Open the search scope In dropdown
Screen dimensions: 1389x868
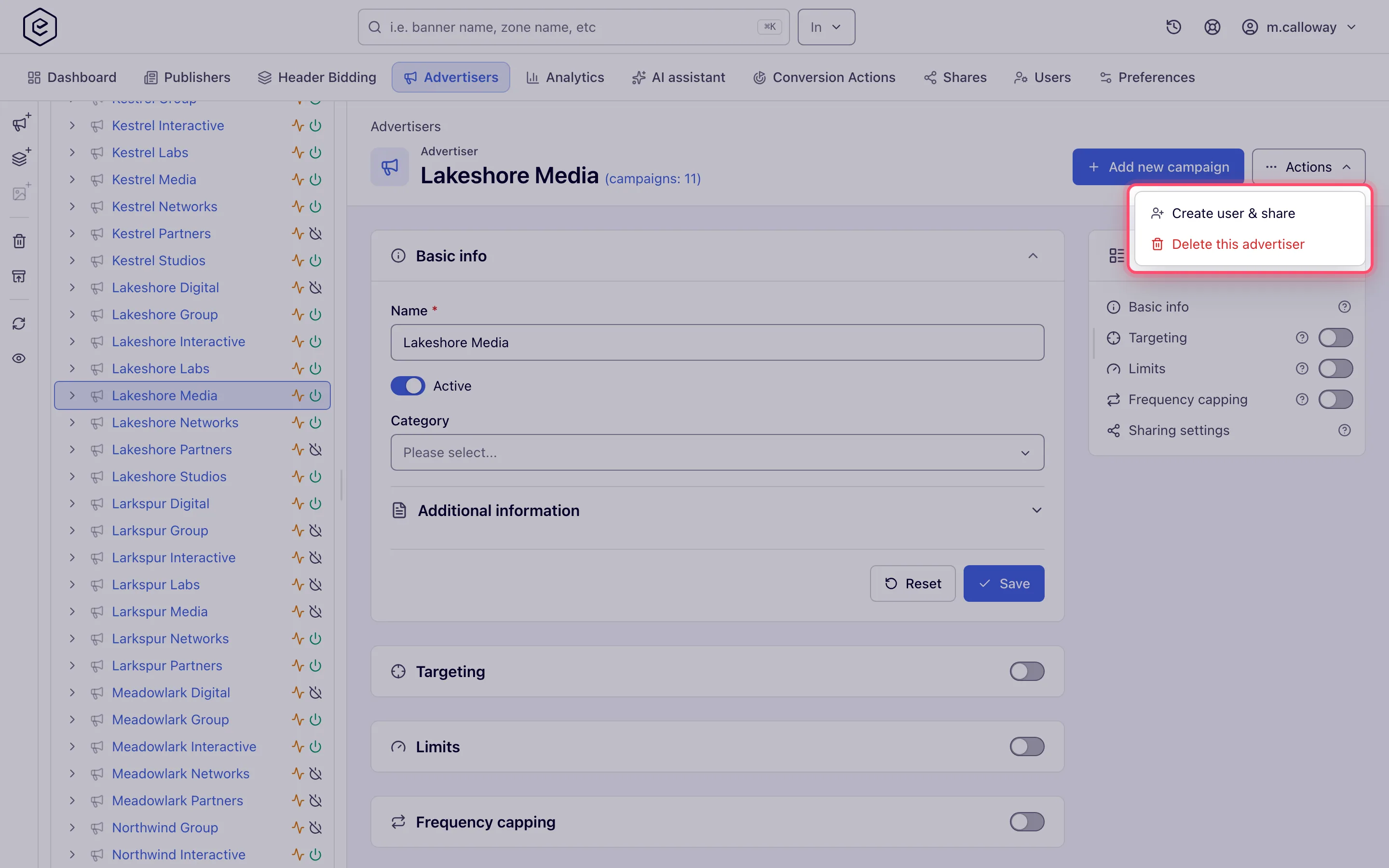tap(826, 27)
